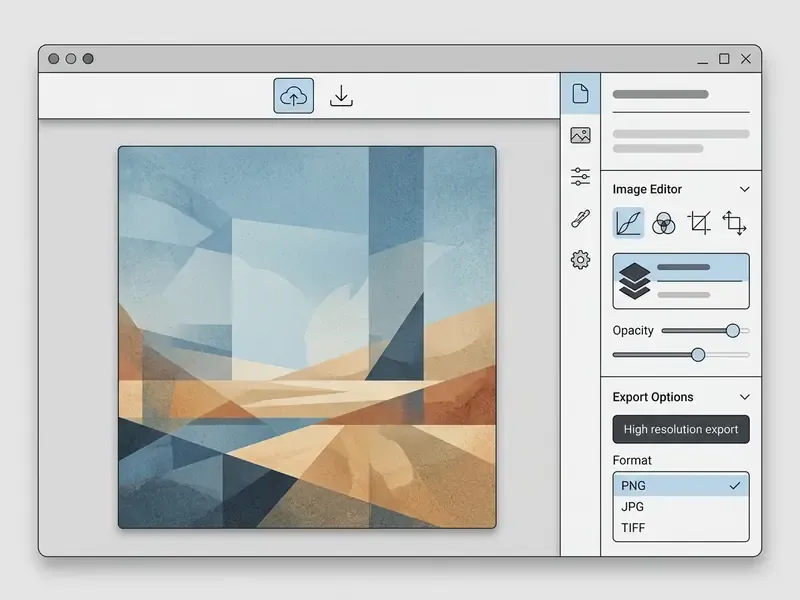Choose TIFF in the Format list
800x600 pixels.
click(x=681, y=528)
